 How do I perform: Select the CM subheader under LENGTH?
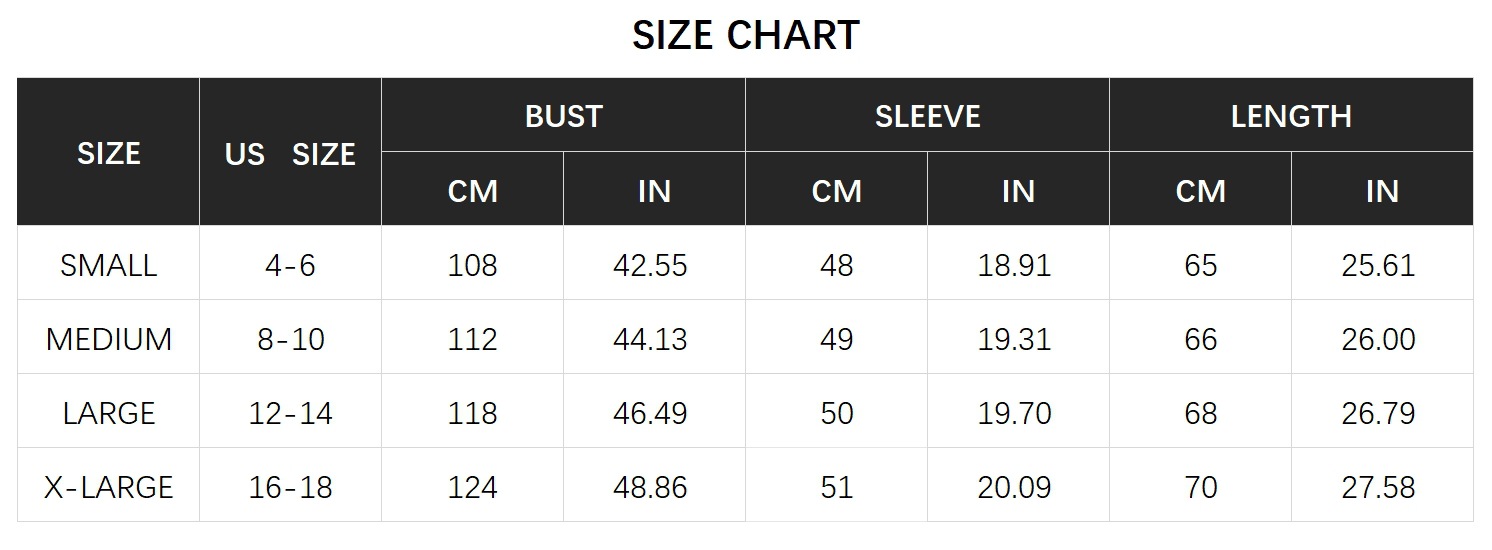[x=1200, y=190]
